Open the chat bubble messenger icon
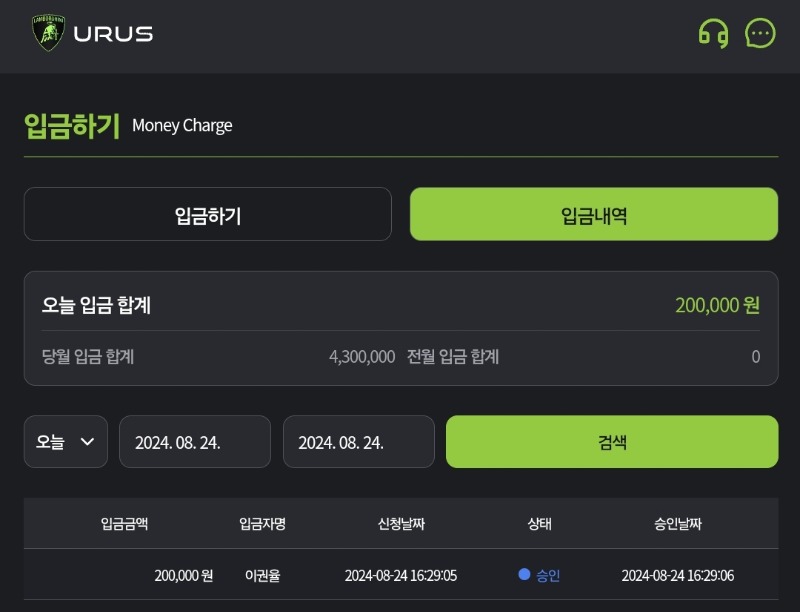The height and width of the screenshot is (612, 800). [760, 34]
